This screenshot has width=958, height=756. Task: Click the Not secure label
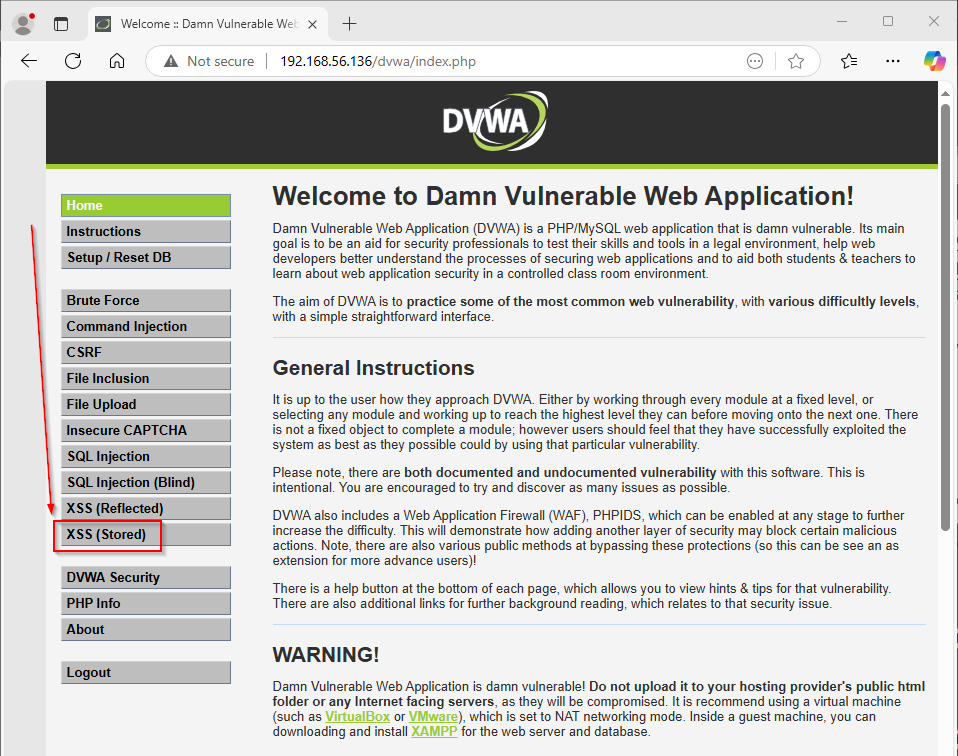point(221,61)
